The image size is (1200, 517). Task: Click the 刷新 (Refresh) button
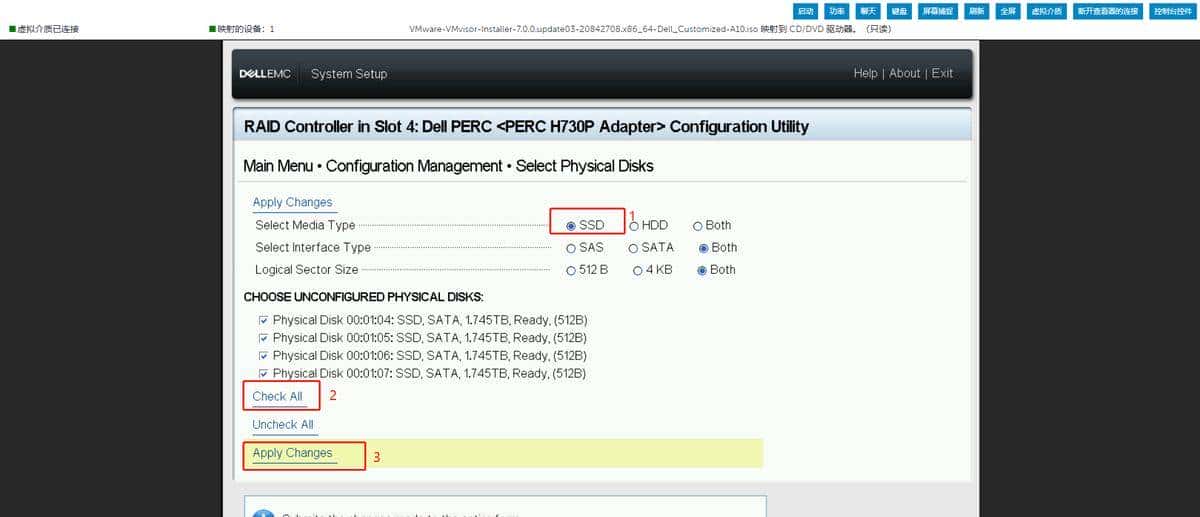point(977,11)
